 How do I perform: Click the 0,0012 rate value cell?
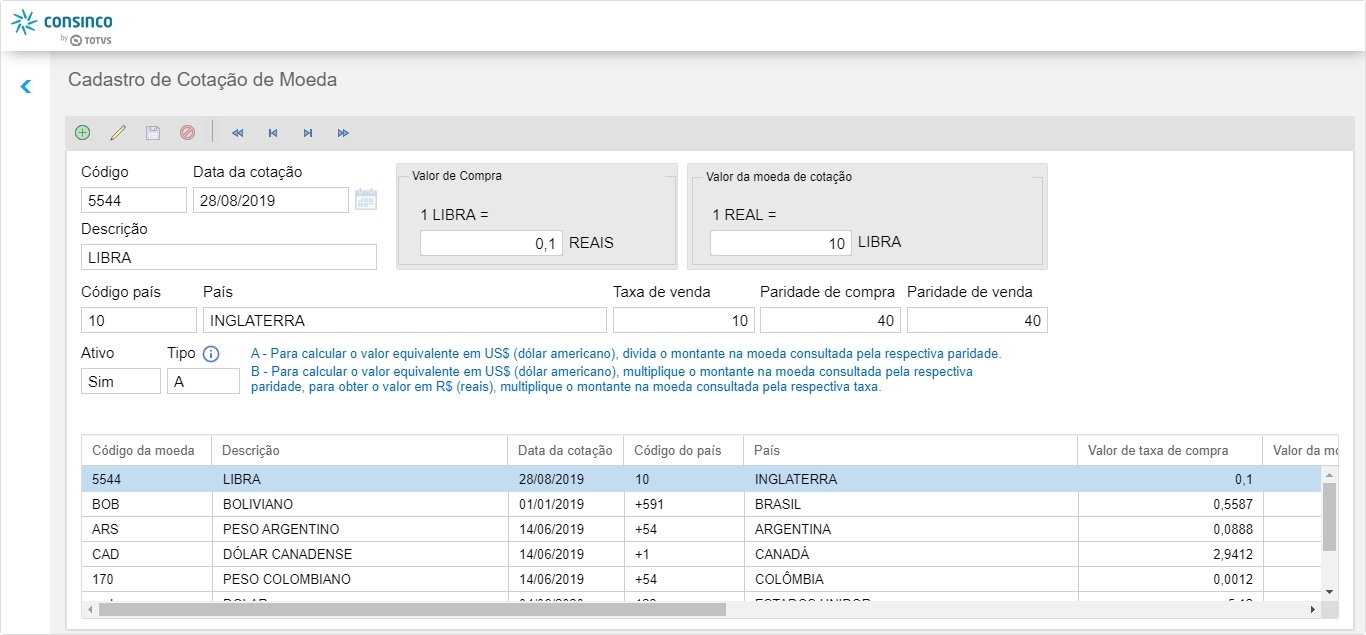[x=1170, y=579]
